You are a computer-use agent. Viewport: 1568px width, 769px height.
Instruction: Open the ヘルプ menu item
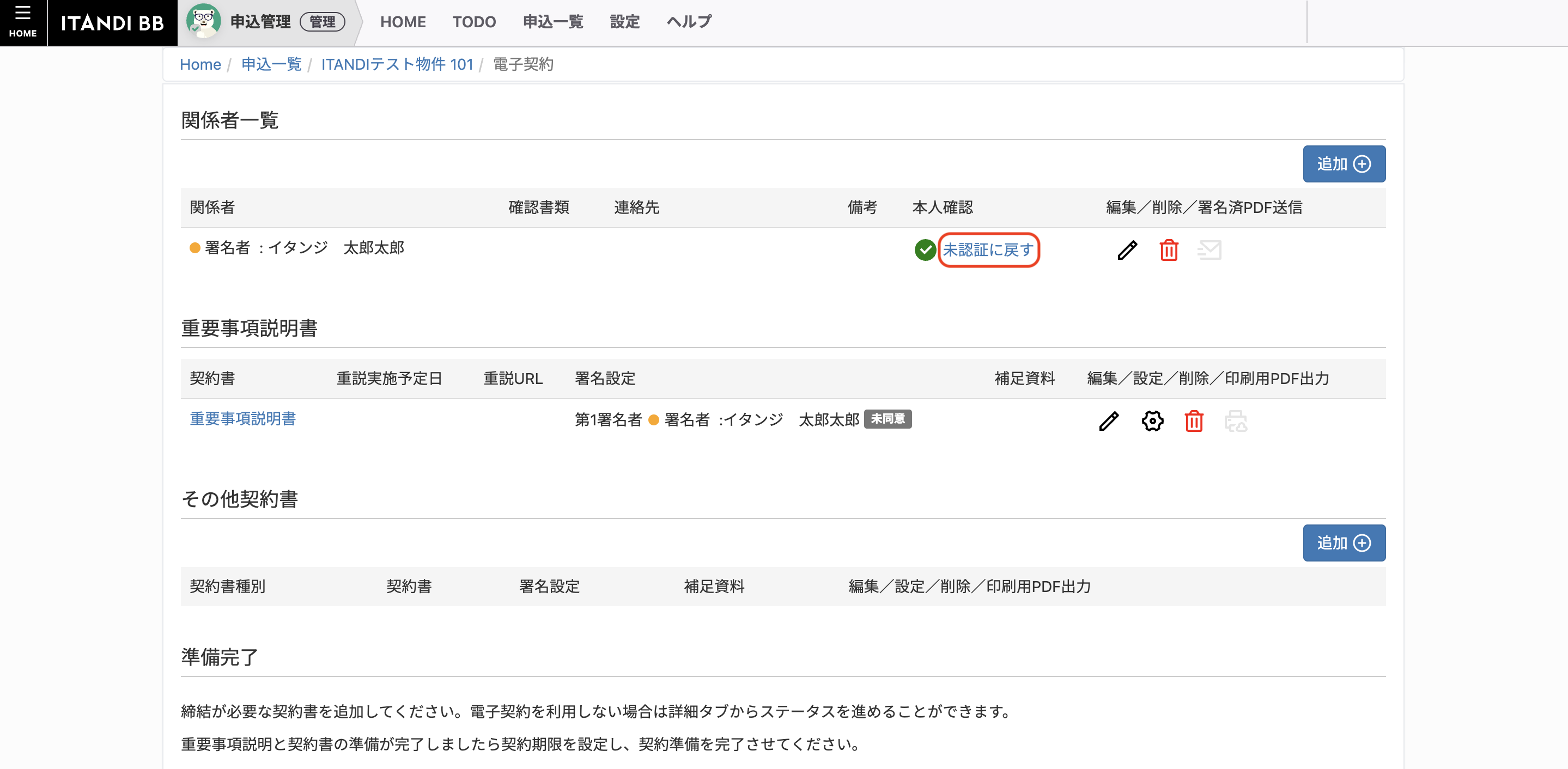coord(689,22)
